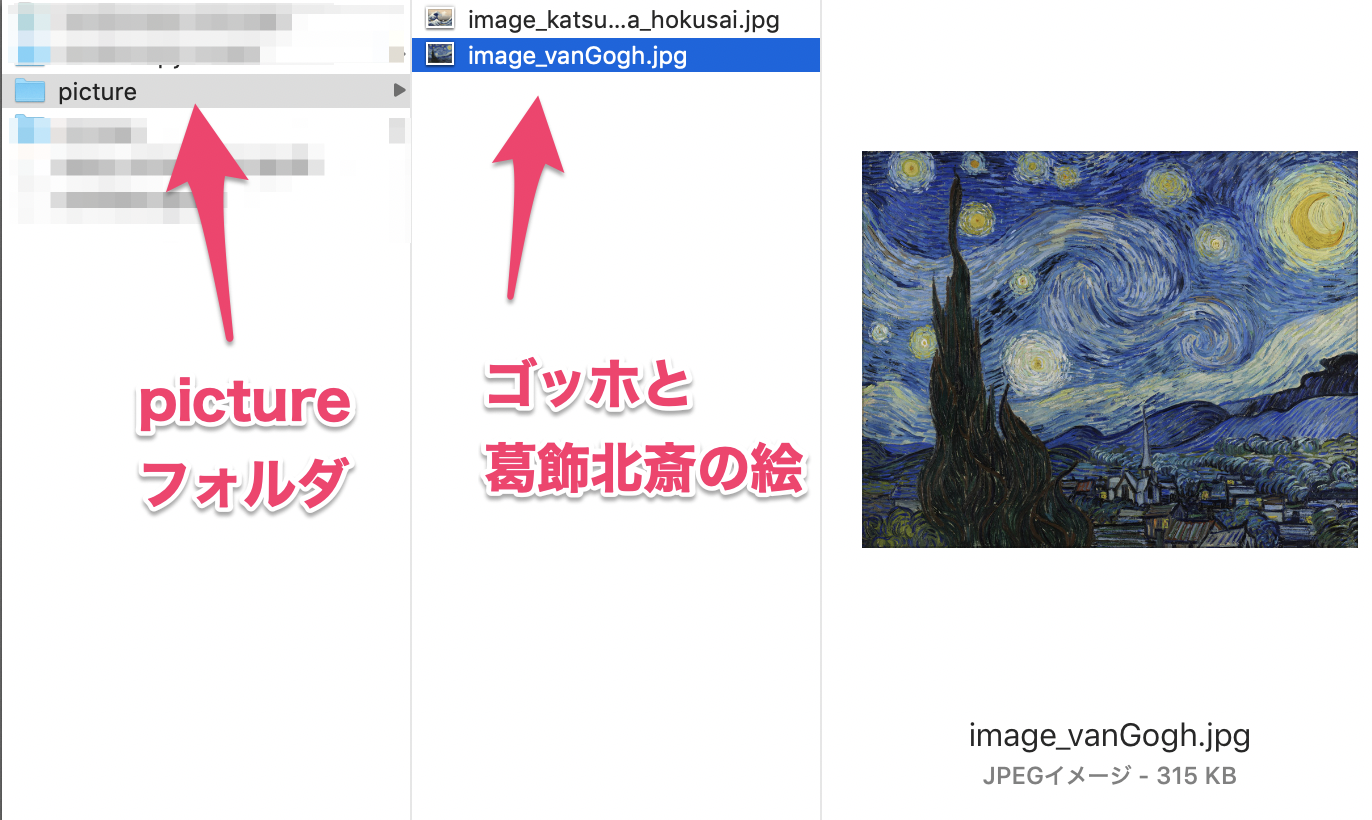Select the picture folder row
The height and width of the screenshot is (820, 1372).
point(205,91)
